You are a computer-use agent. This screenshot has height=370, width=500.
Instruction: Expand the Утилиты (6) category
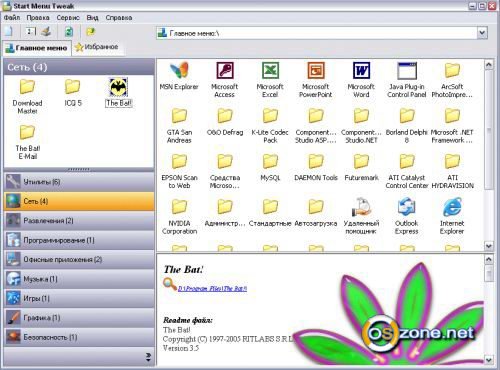tap(79, 182)
